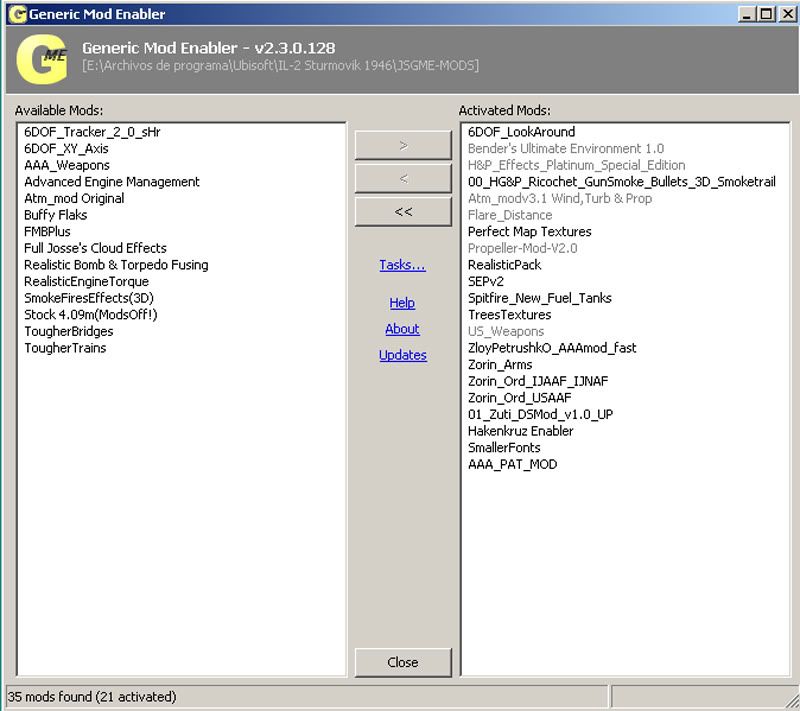This screenshot has height=711, width=800.
Task: Click the window resize grip corner
Action: [790, 699]
